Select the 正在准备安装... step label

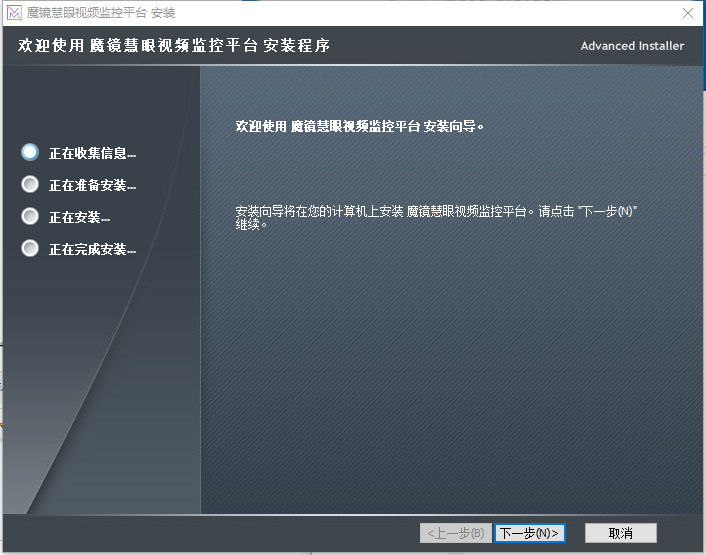[x=92, y=185]
